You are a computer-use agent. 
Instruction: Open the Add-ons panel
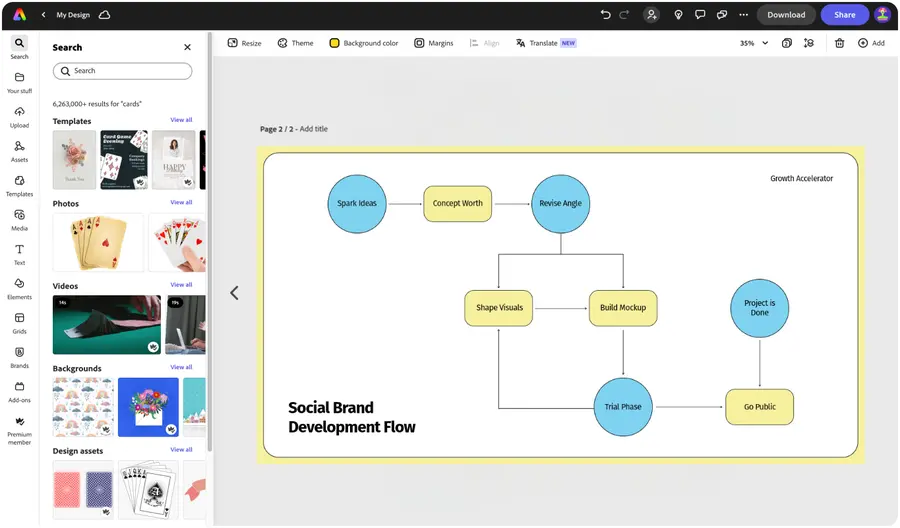click(x=19, y=393)
